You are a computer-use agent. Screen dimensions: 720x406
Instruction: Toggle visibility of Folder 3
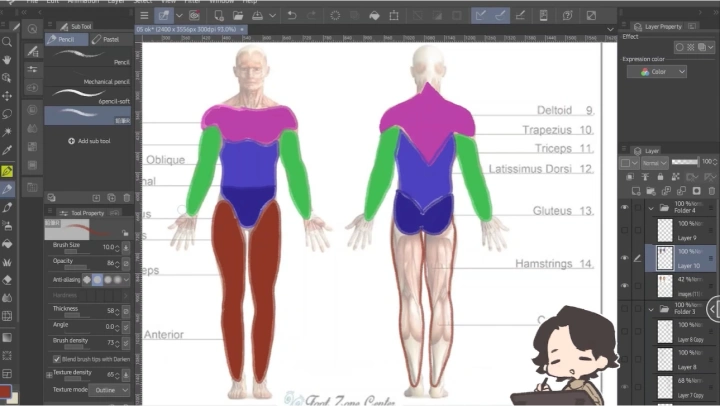point(624,309)
